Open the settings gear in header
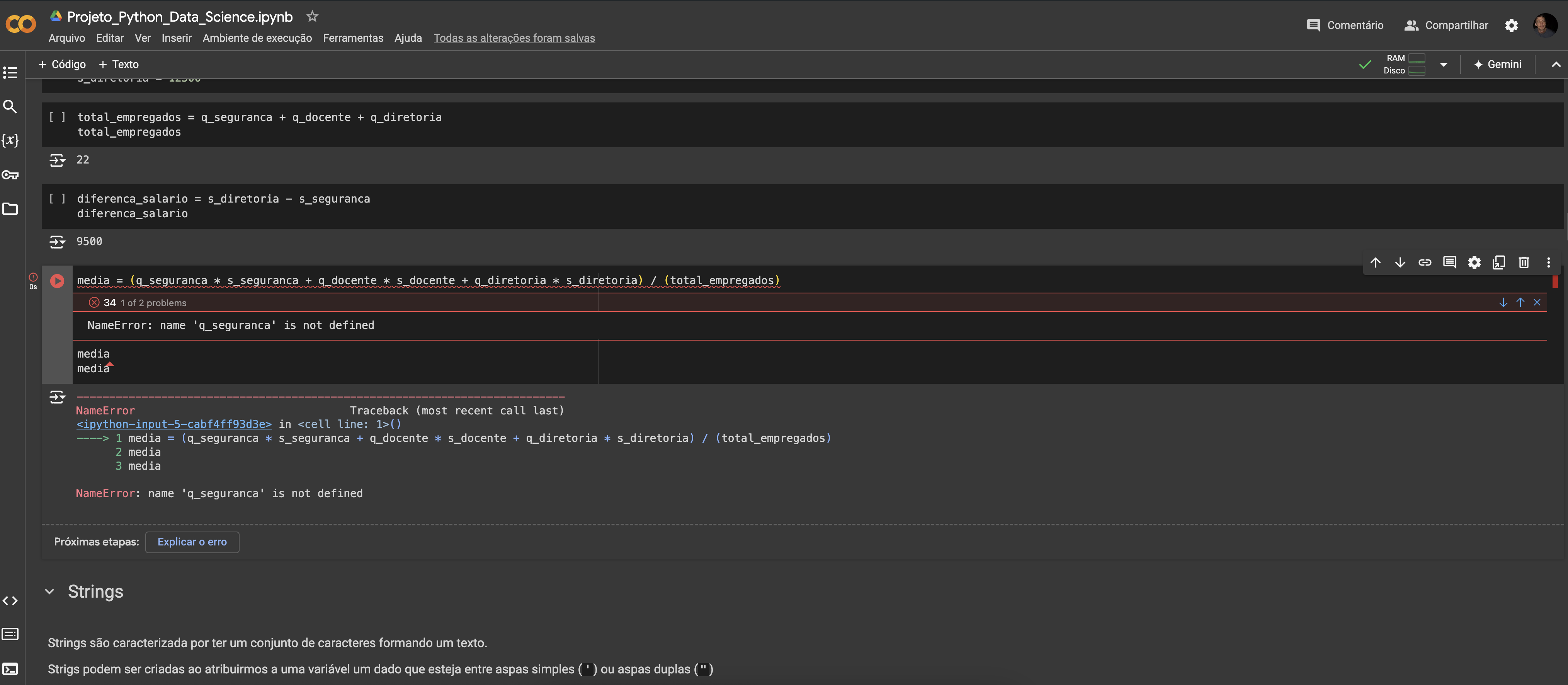The height and width of the screenshot is (685, 1568). pos(1511,25)
